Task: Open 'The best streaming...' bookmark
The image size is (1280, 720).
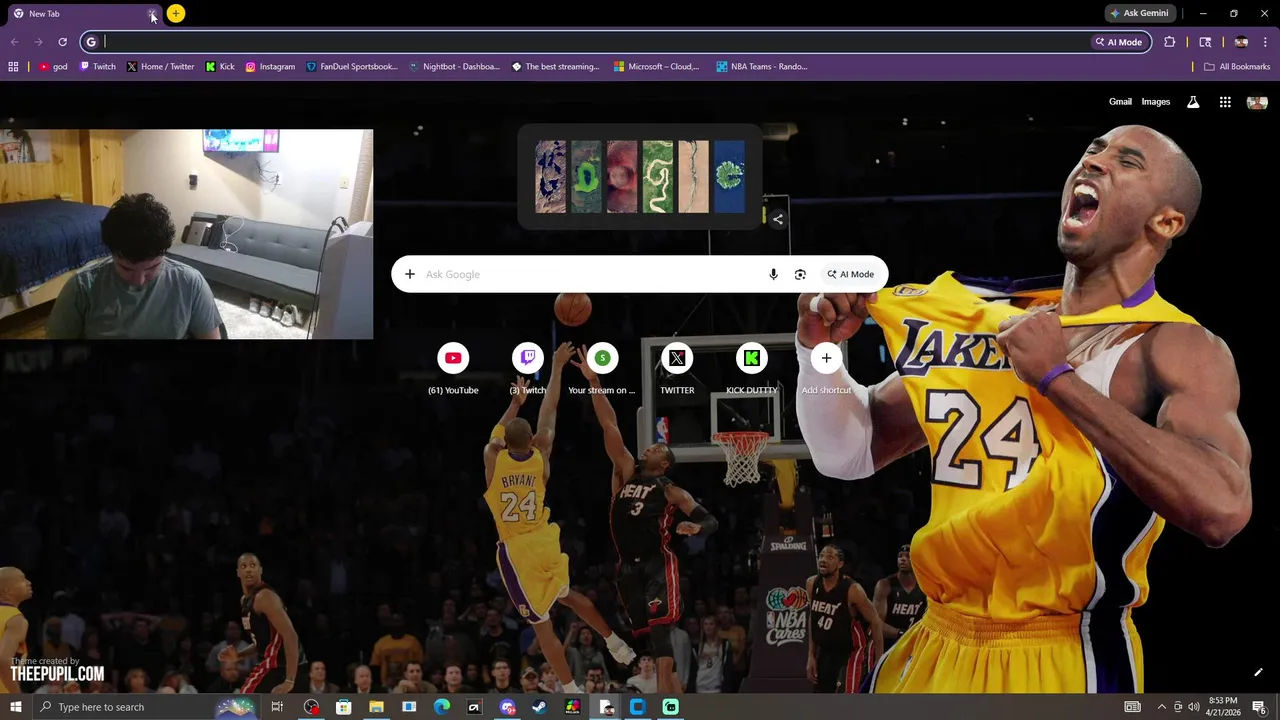Action: [556, 67]
